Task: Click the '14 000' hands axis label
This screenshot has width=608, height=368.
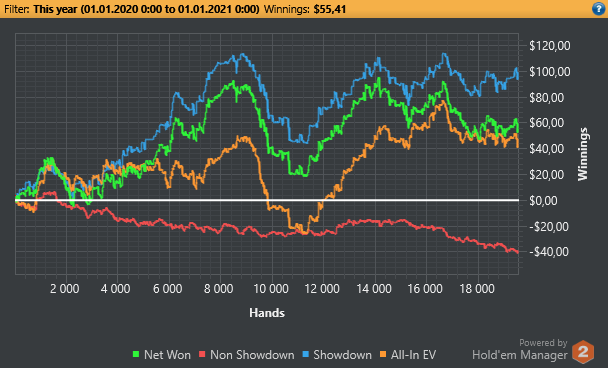Action: [x=374, y=289]
